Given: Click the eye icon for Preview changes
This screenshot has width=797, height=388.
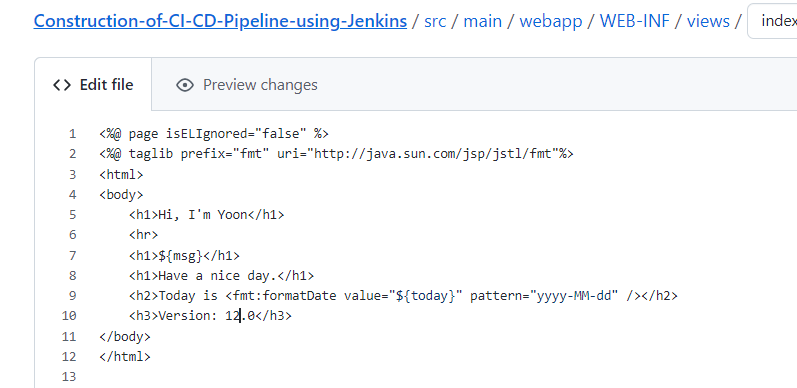Looking at the screenshot, I should coord(185,85).
